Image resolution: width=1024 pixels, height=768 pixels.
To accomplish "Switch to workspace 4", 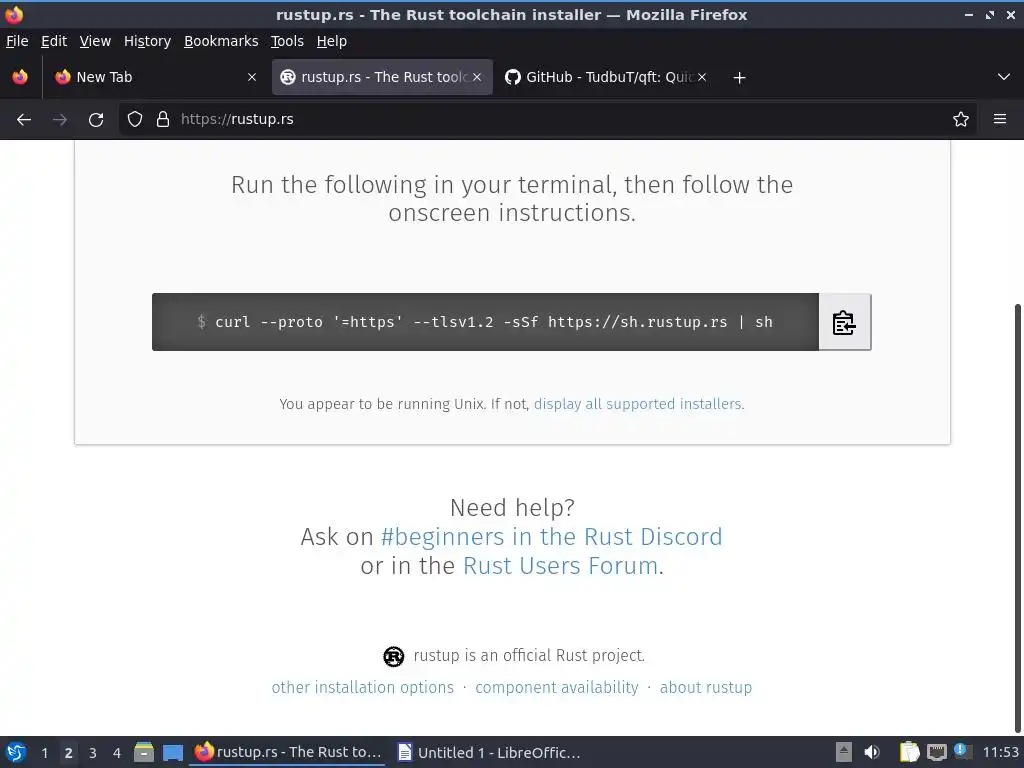I will (x=117, y=753).
